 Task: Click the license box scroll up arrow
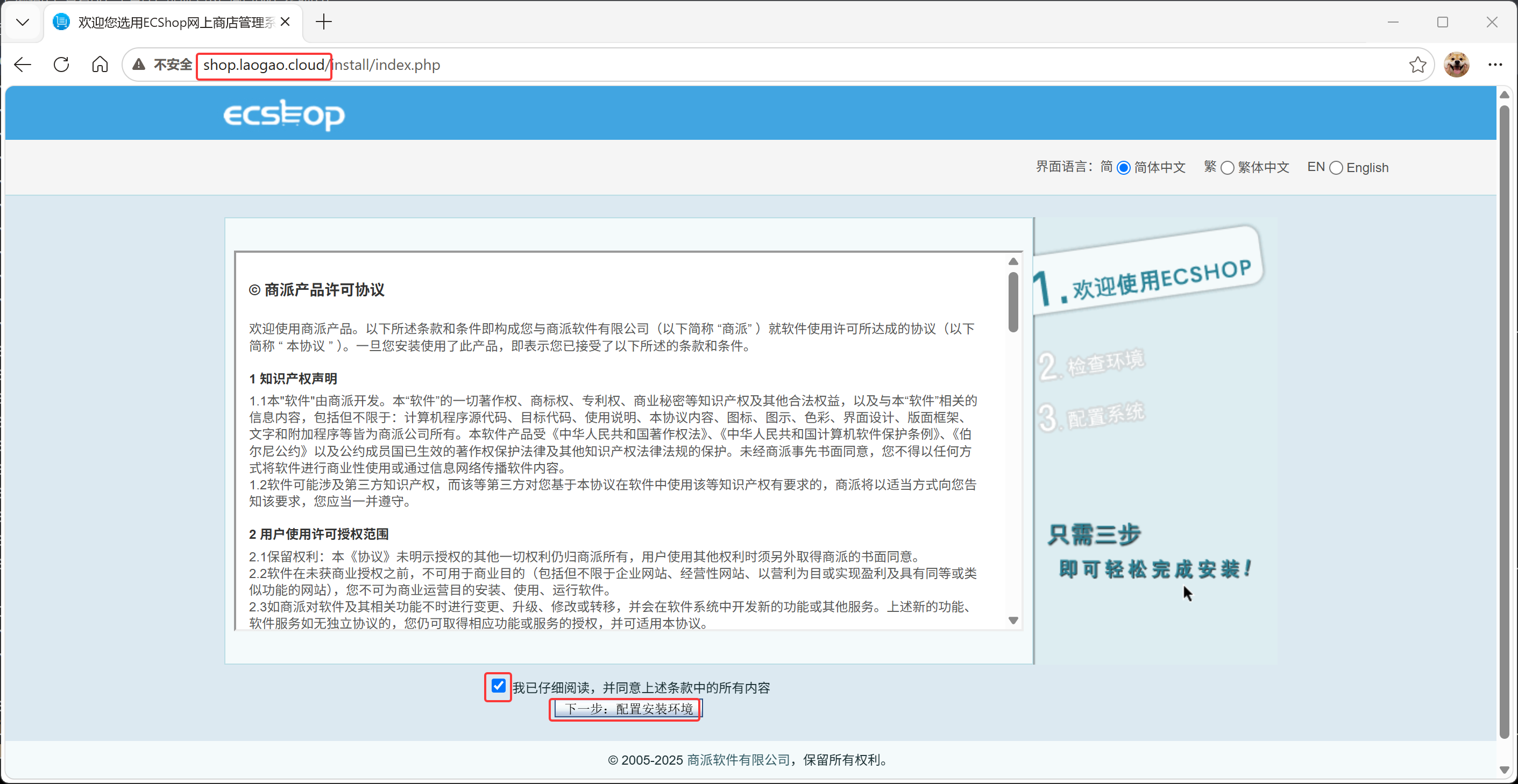tap(1013, 261)
